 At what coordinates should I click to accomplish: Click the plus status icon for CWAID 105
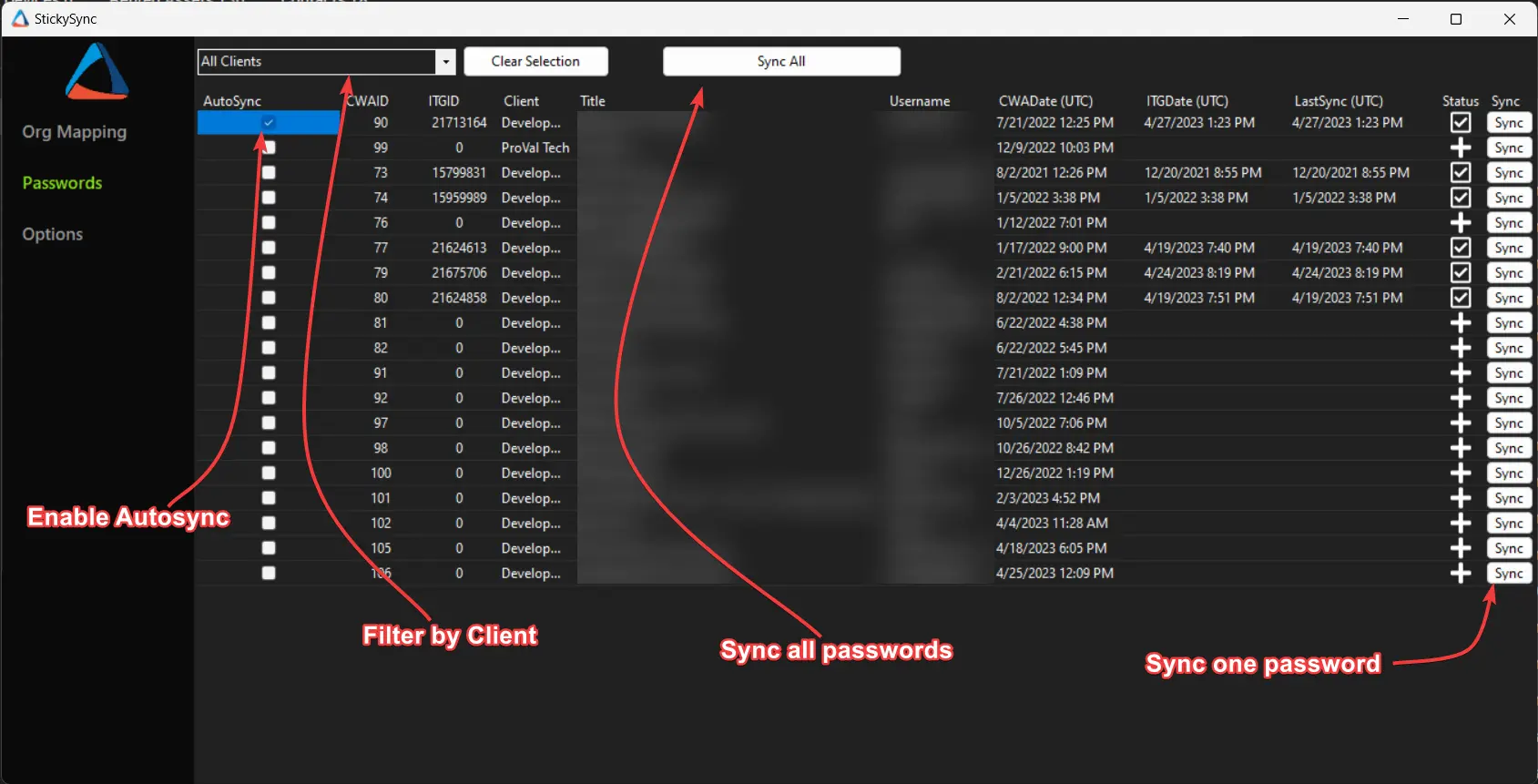click(1461, 548)
